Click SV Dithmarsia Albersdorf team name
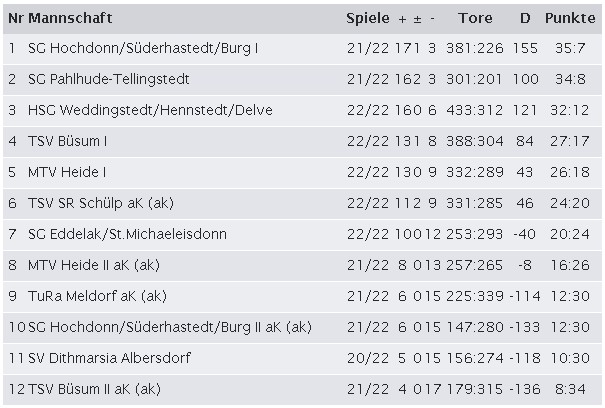This screenshot has width=605, height=408. click(109, 358)
